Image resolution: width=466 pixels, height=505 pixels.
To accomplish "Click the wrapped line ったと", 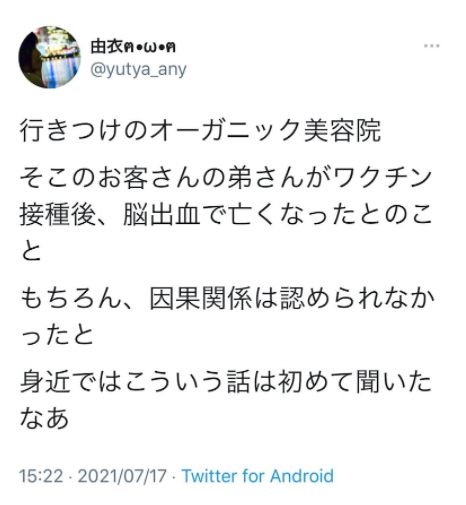I will tap(57, 335).
